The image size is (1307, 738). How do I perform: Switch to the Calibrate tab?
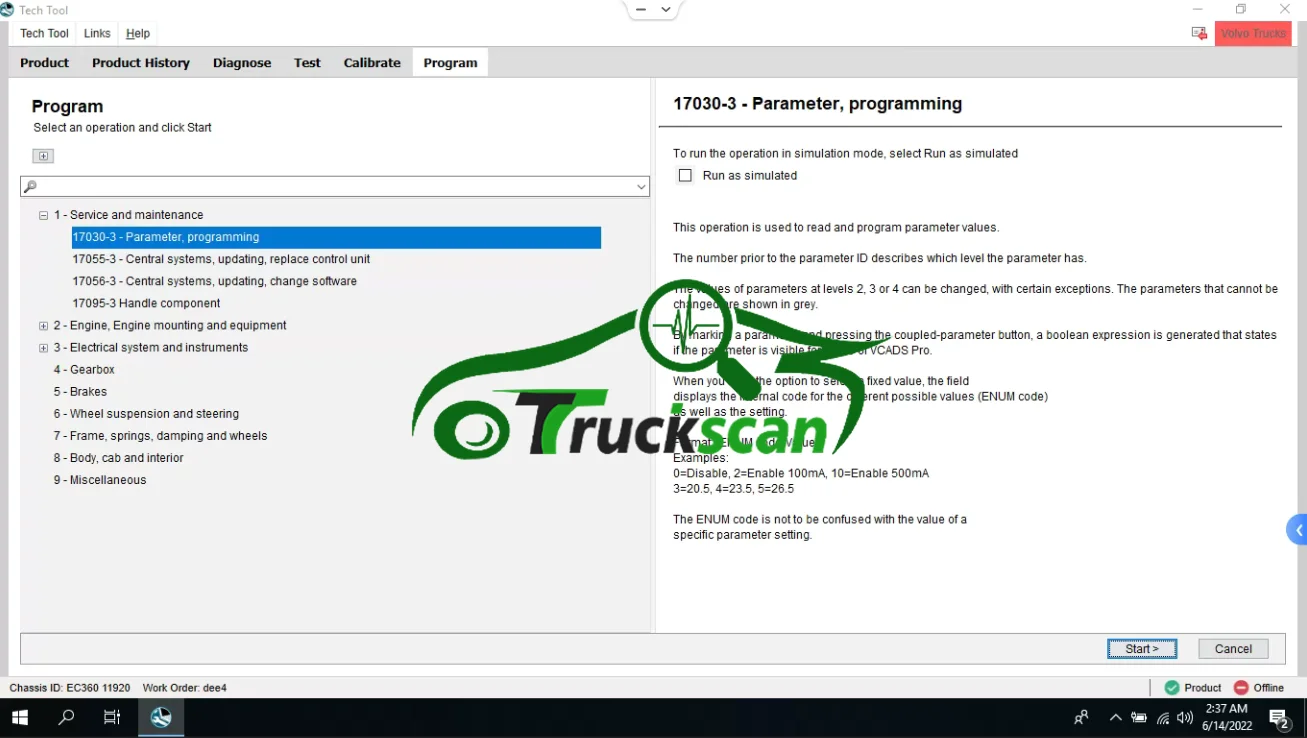(x=372, y=63)
